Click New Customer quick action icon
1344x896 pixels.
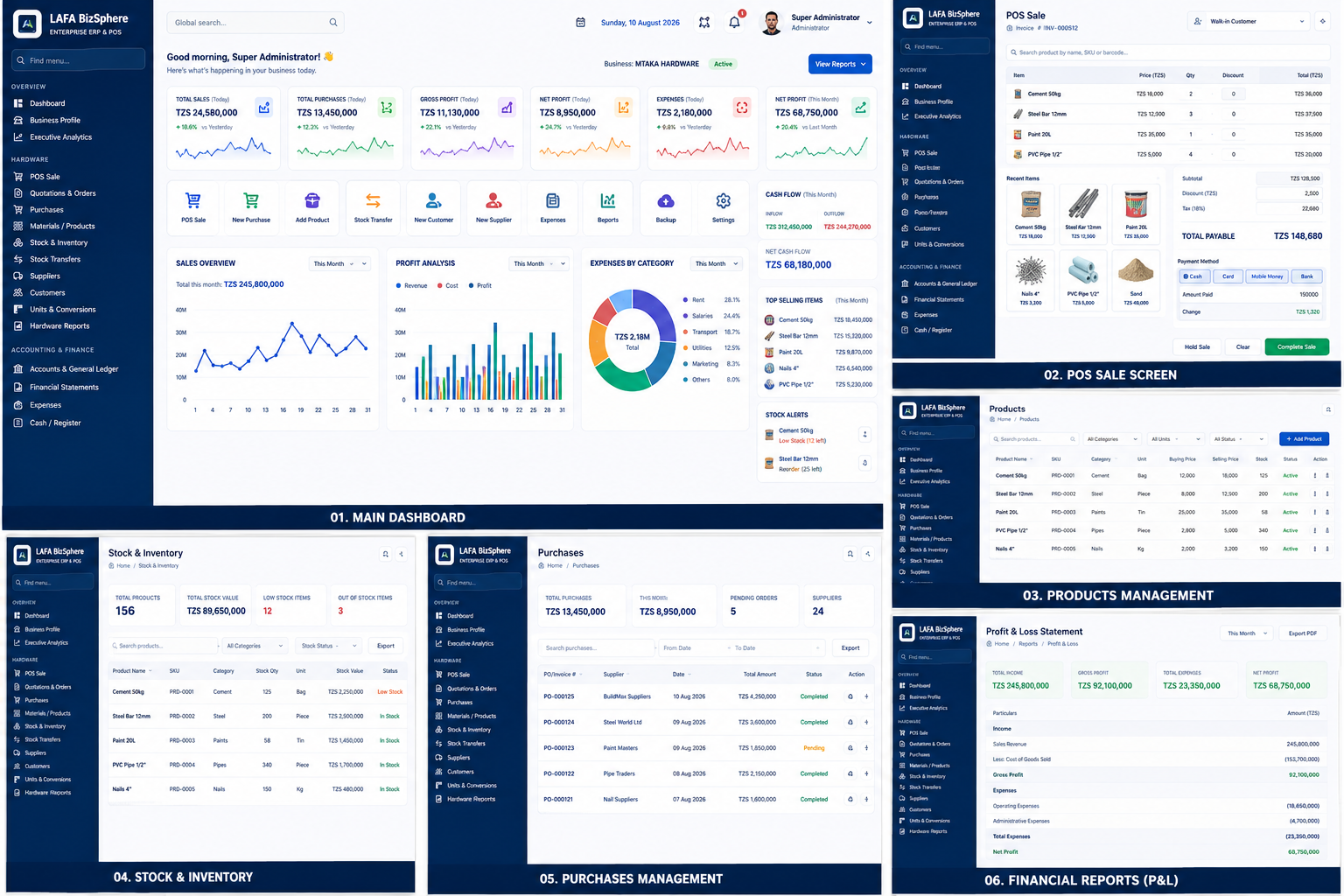click(x=434, y=201)
